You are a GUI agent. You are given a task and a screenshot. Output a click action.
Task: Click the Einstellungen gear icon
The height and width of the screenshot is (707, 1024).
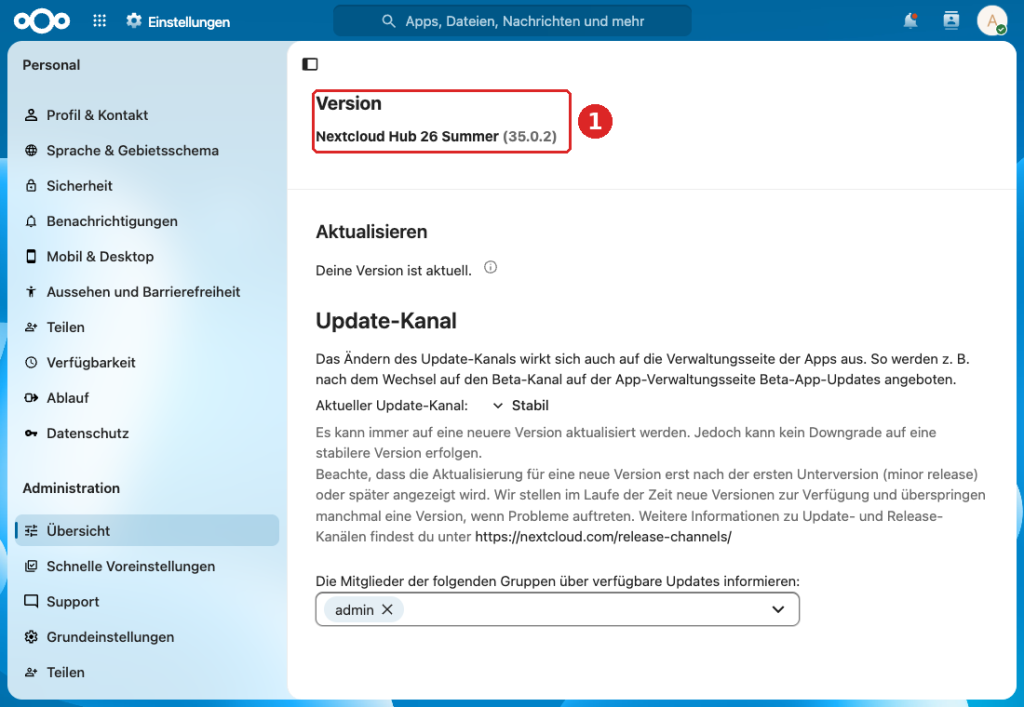(134, 21)
